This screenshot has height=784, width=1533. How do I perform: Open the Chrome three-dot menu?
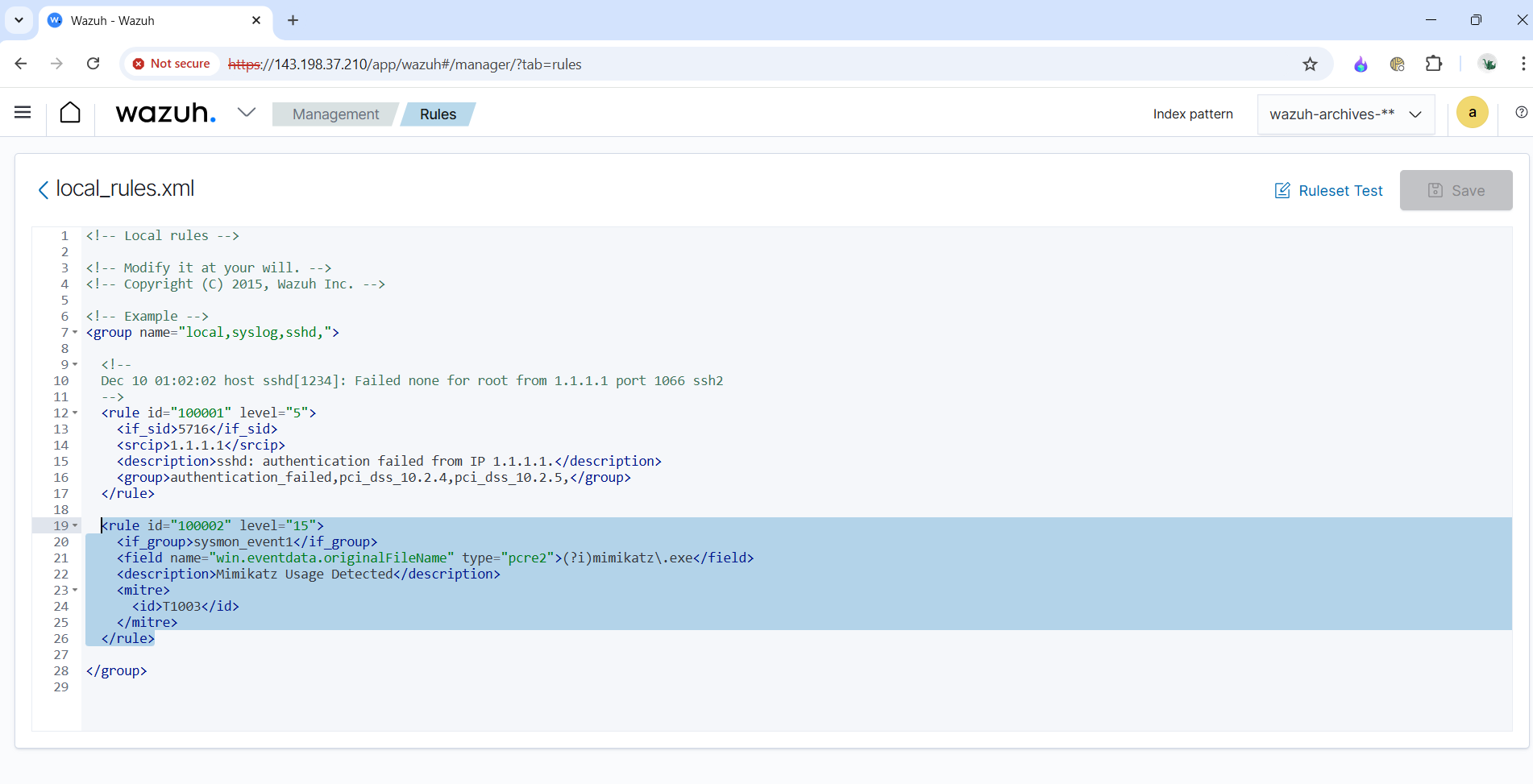[x=1523, y=64]
